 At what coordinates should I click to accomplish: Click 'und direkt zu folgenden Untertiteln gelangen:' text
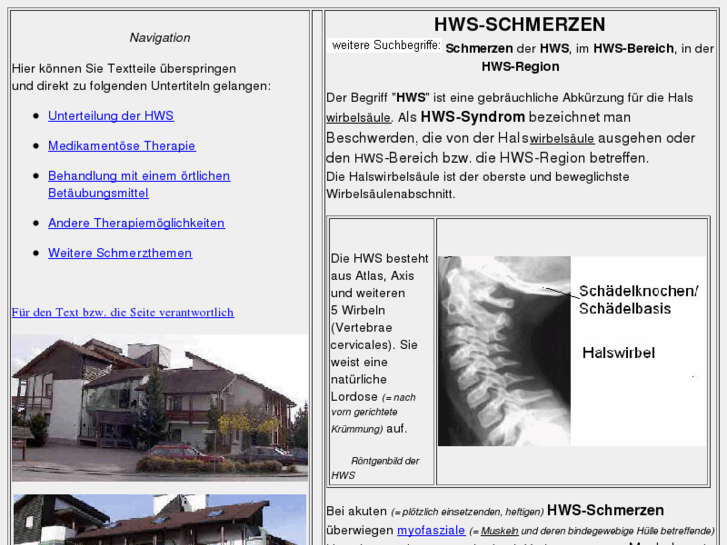pyautogui.click(x=141, y=86)
